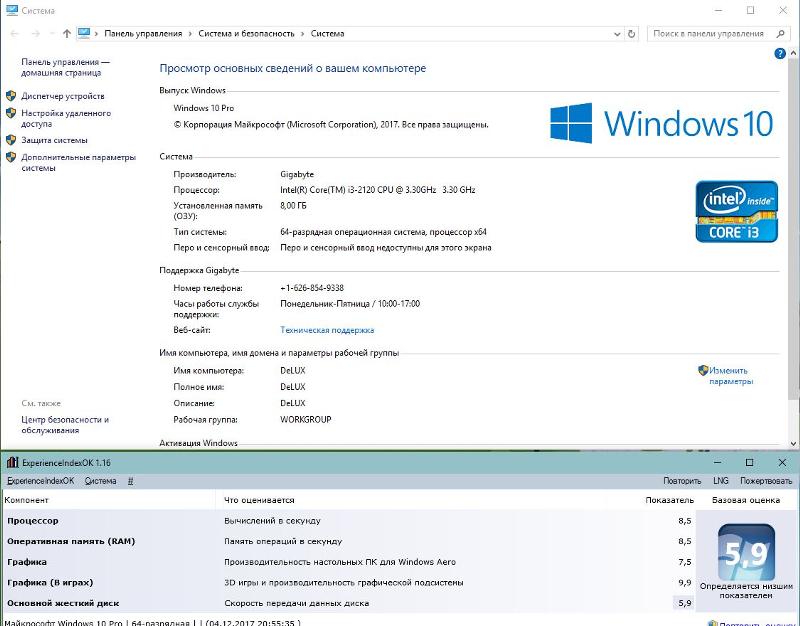This screenshot has height=626, width=800.
Task: Click the Windows 10 logo
Action: [x=662, y=123]
